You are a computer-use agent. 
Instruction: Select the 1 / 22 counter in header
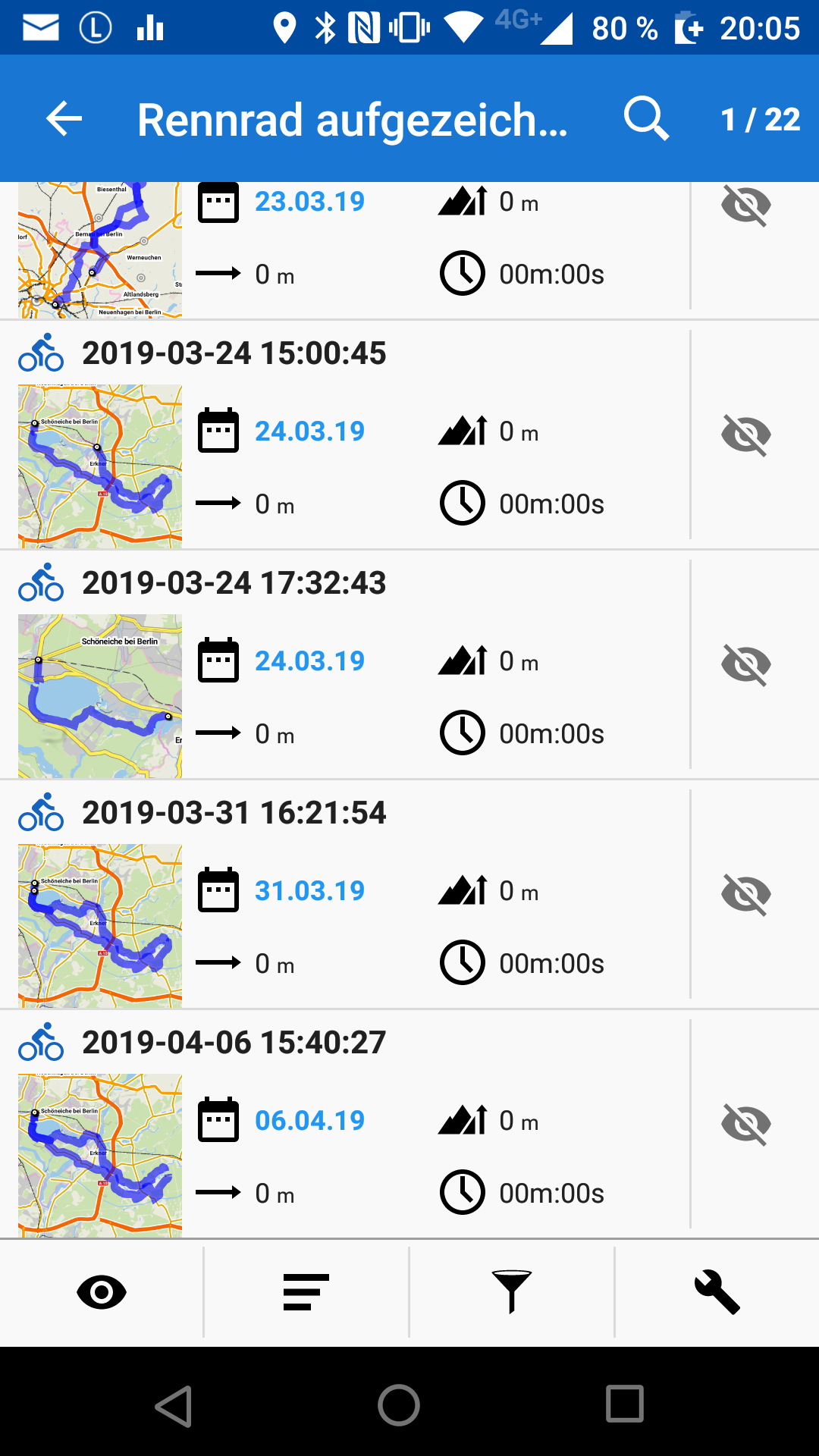(760, 119)
